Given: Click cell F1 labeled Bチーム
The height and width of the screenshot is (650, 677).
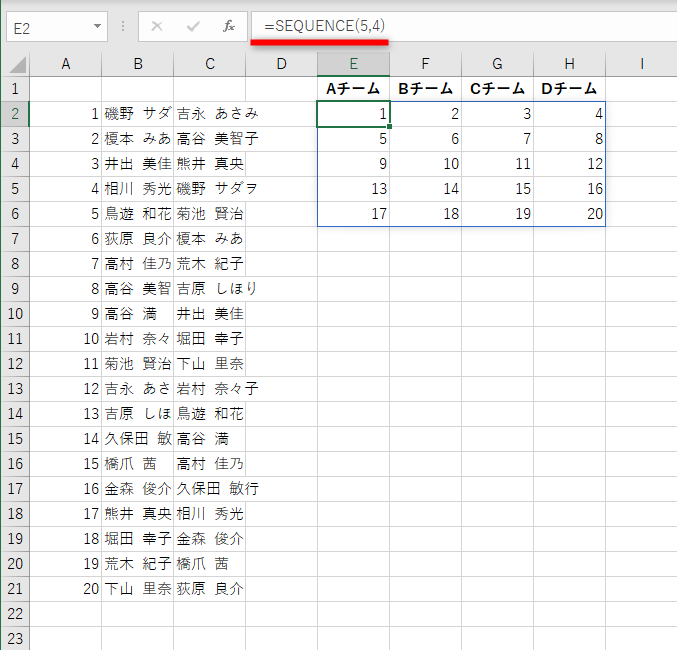Looking at the screenshot, I should tap(426, 89).
